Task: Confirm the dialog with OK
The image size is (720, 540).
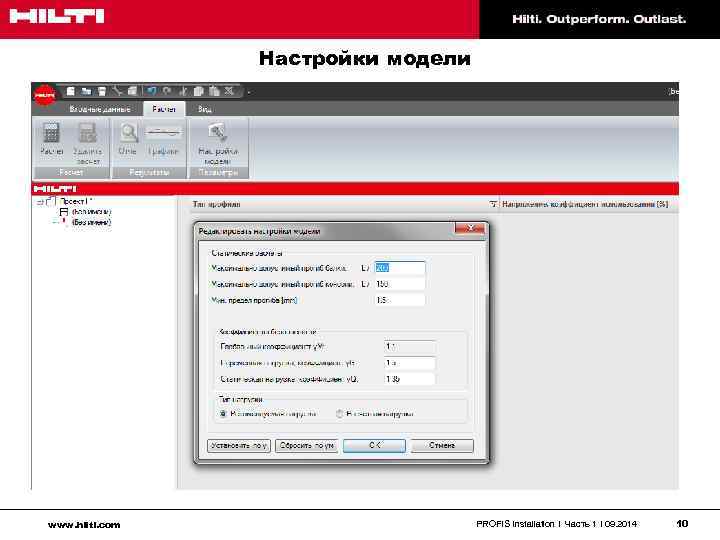Action: (x=374, y=446)
